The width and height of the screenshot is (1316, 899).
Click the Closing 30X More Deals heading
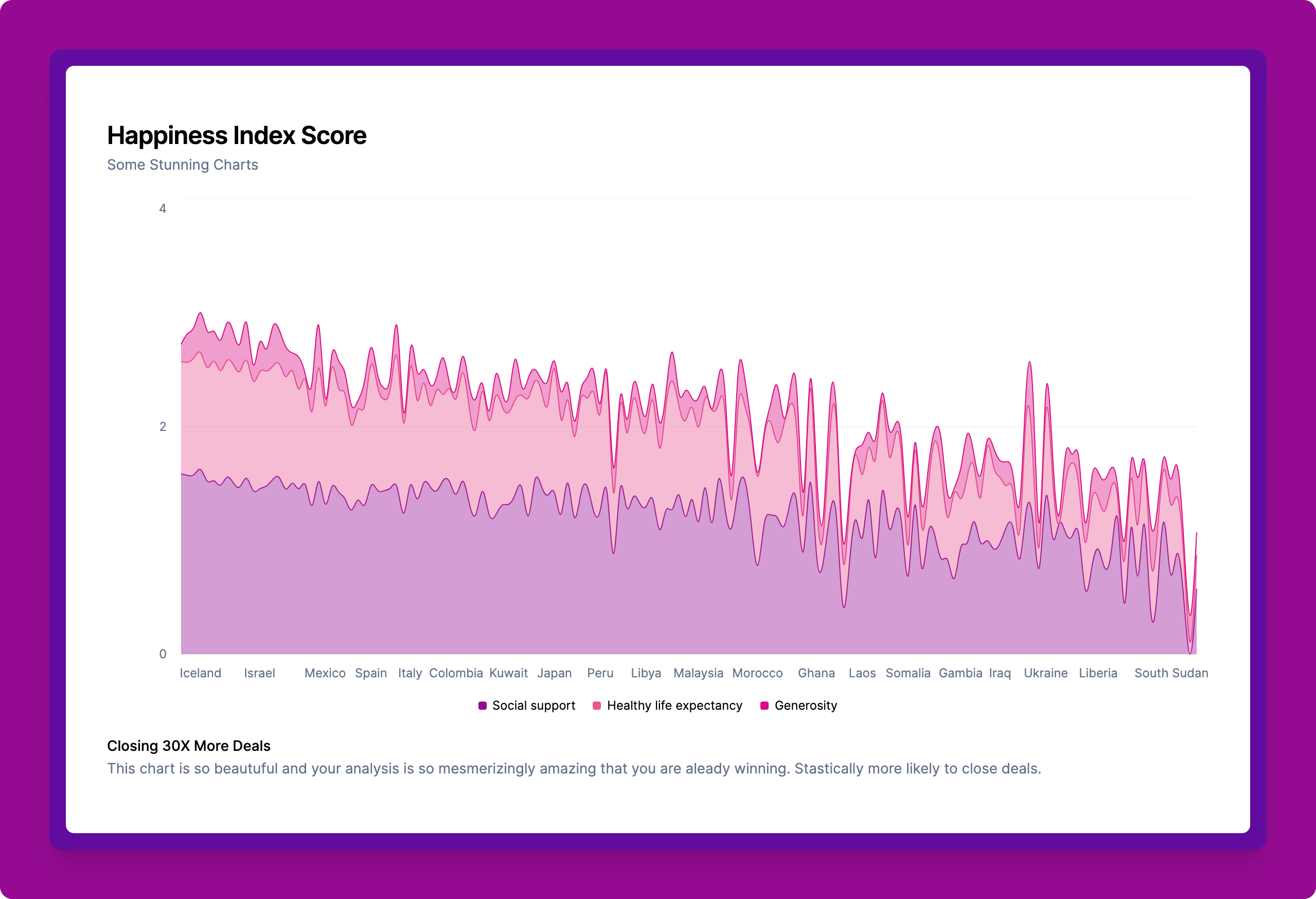click(x=189, y=746)
